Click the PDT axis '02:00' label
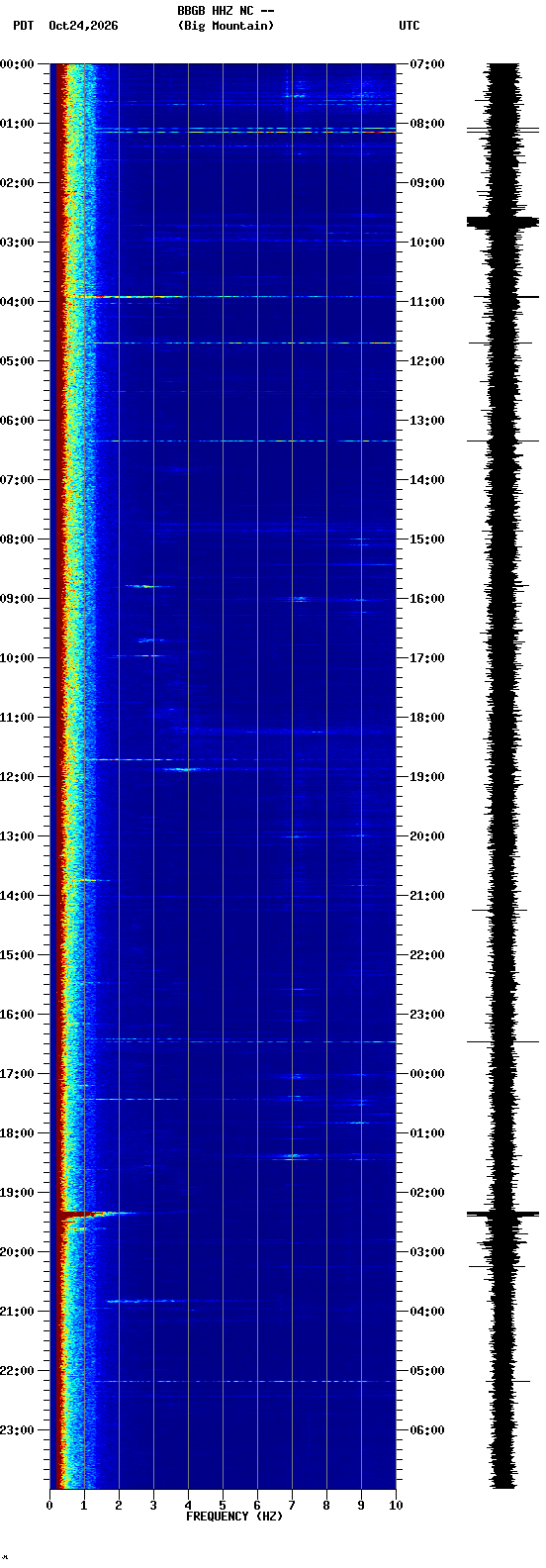 point(17,183)
